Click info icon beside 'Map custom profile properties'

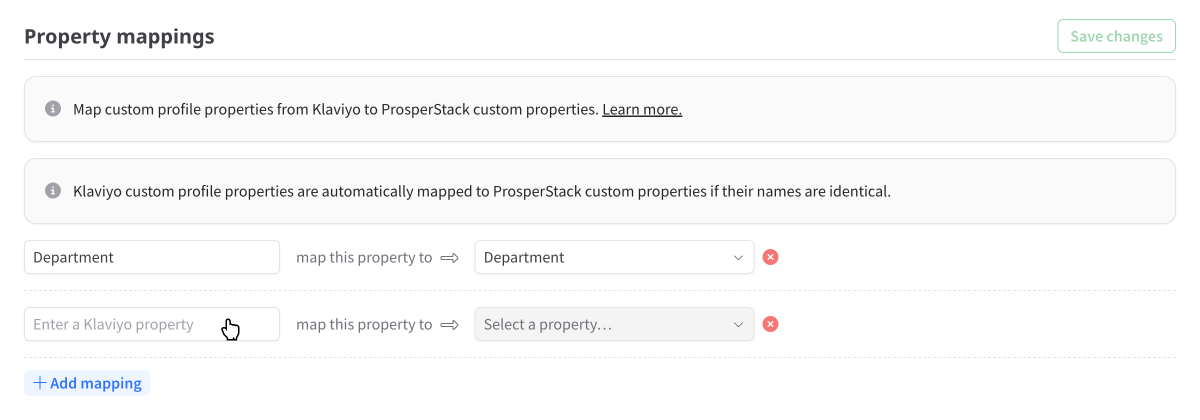tap(53, 109)
